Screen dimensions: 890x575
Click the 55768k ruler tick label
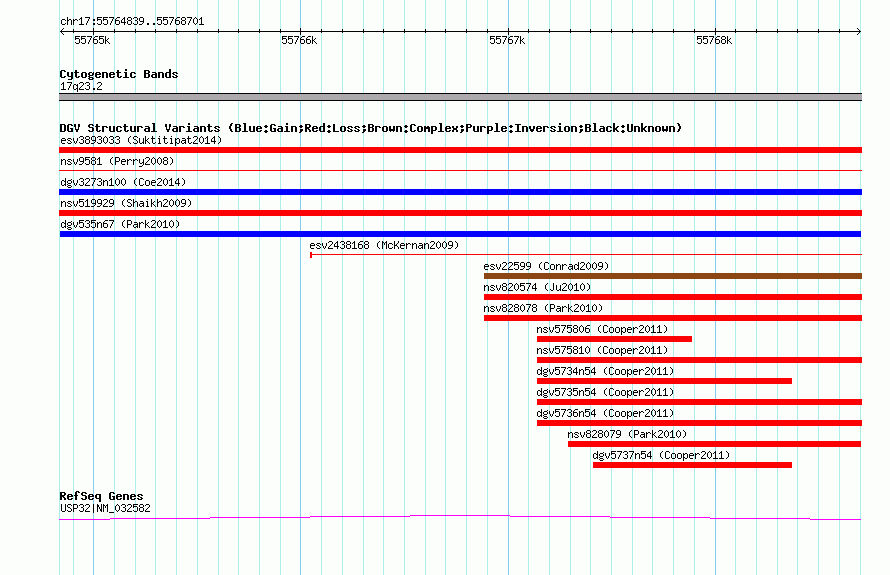714,40
